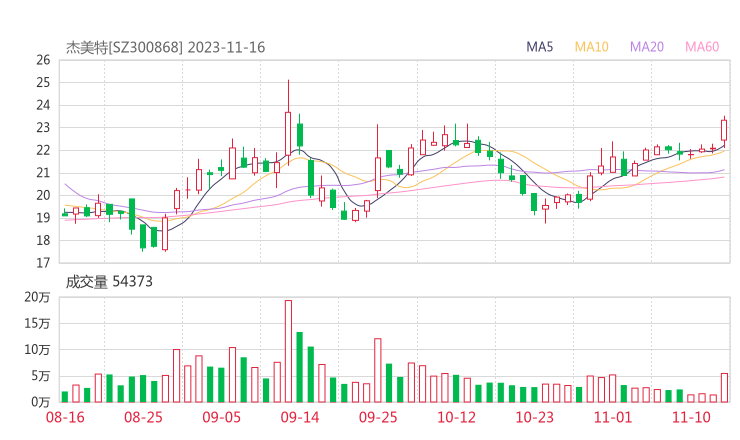This screenshot has width=740, height=440.
Task: Click the latest candlestick at the chart's right edge
Action: (x=724, y=130)
